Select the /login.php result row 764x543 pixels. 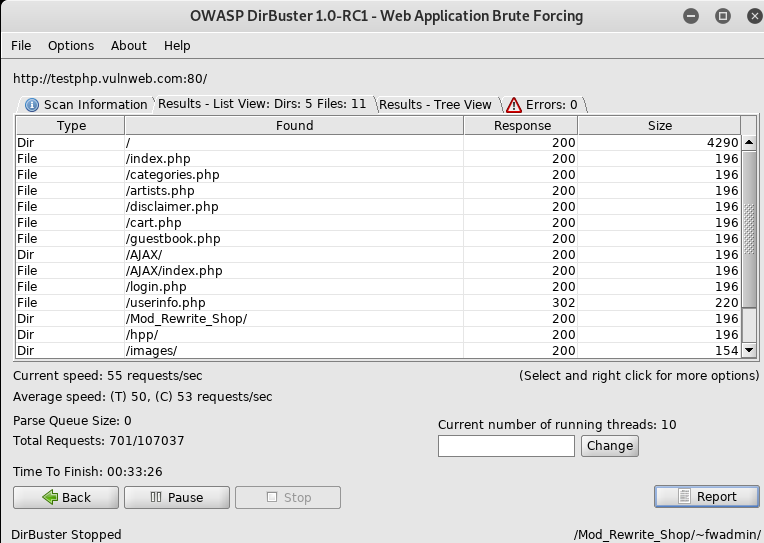click(x=378, y=287)
